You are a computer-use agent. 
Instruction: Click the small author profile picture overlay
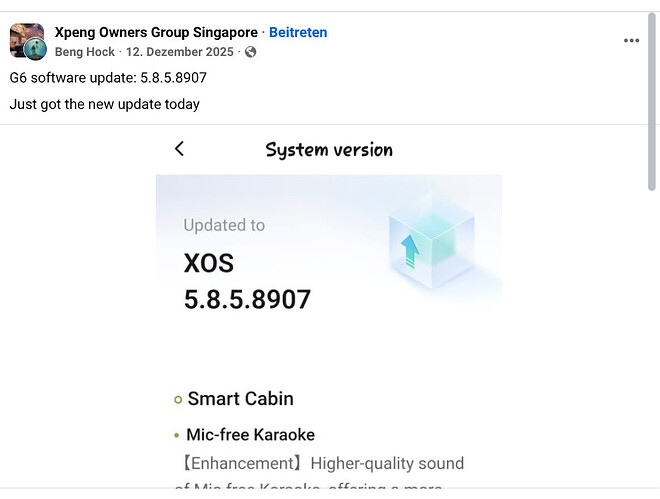point(36,50)
